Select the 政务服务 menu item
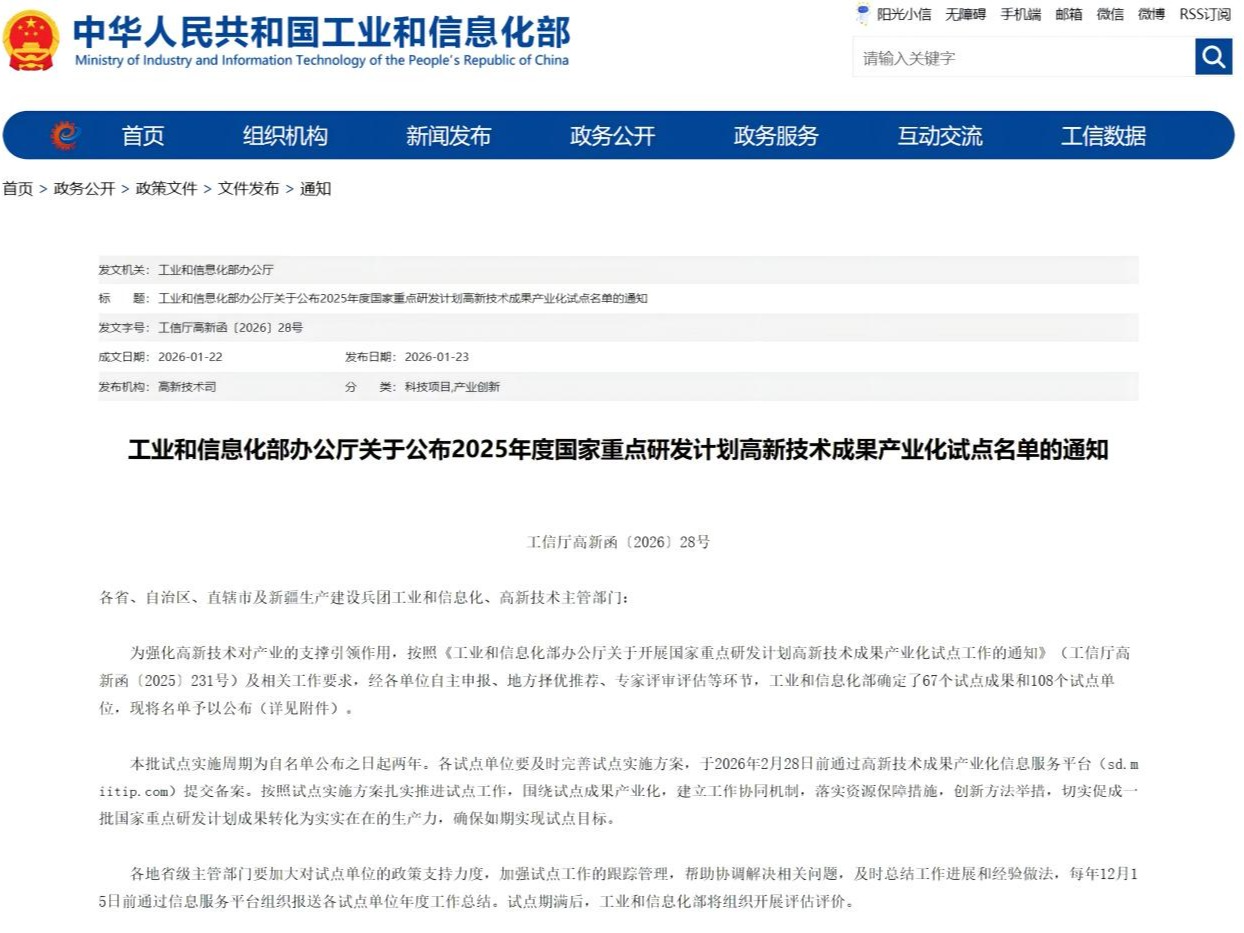 click(776, 136)
